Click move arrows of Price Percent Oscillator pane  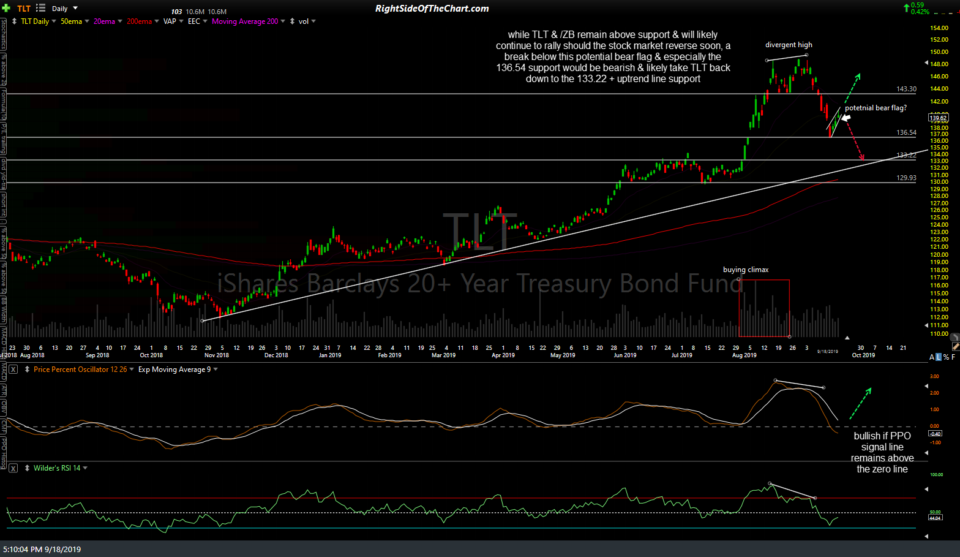click(27, 370)
